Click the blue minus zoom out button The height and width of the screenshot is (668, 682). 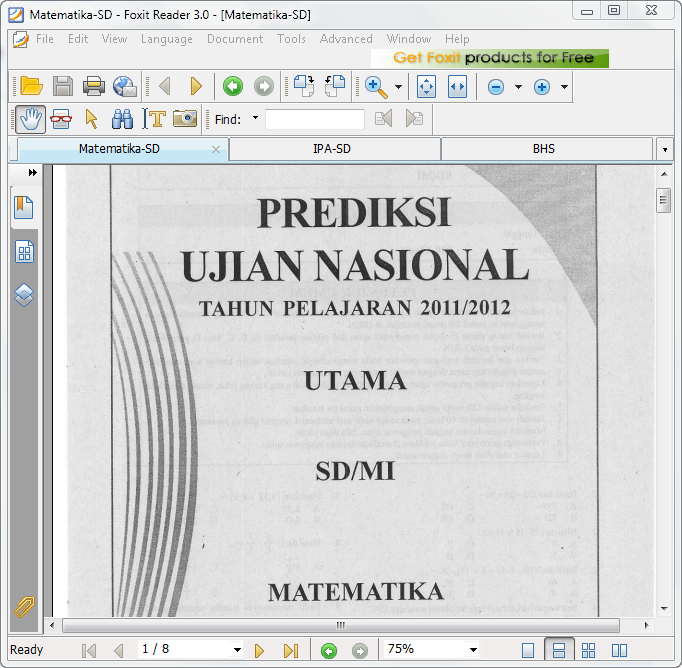pyautogui.click(x=496, y=87)
